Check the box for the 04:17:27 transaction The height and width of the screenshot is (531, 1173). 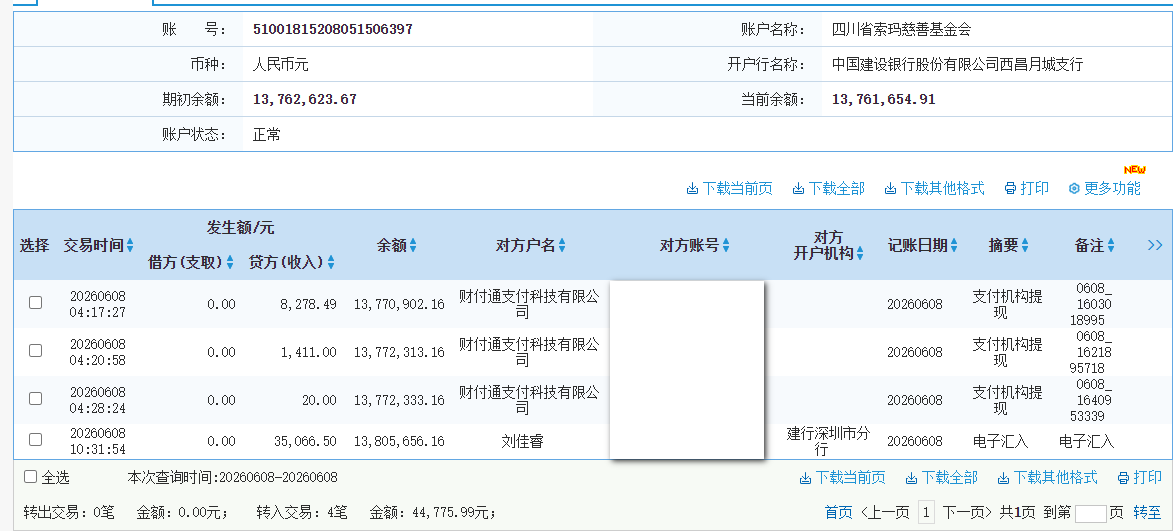click(35, 303)
